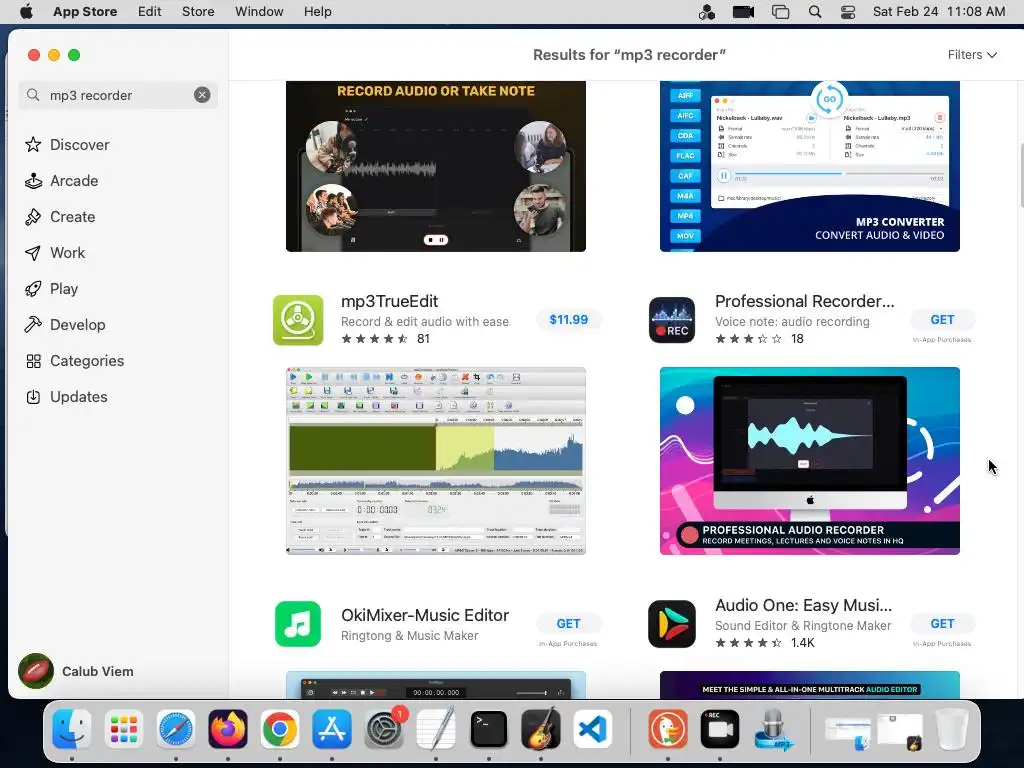Open the Arcade section
Viewport: 1024px width, 768px height.
[x=61, y=180]
